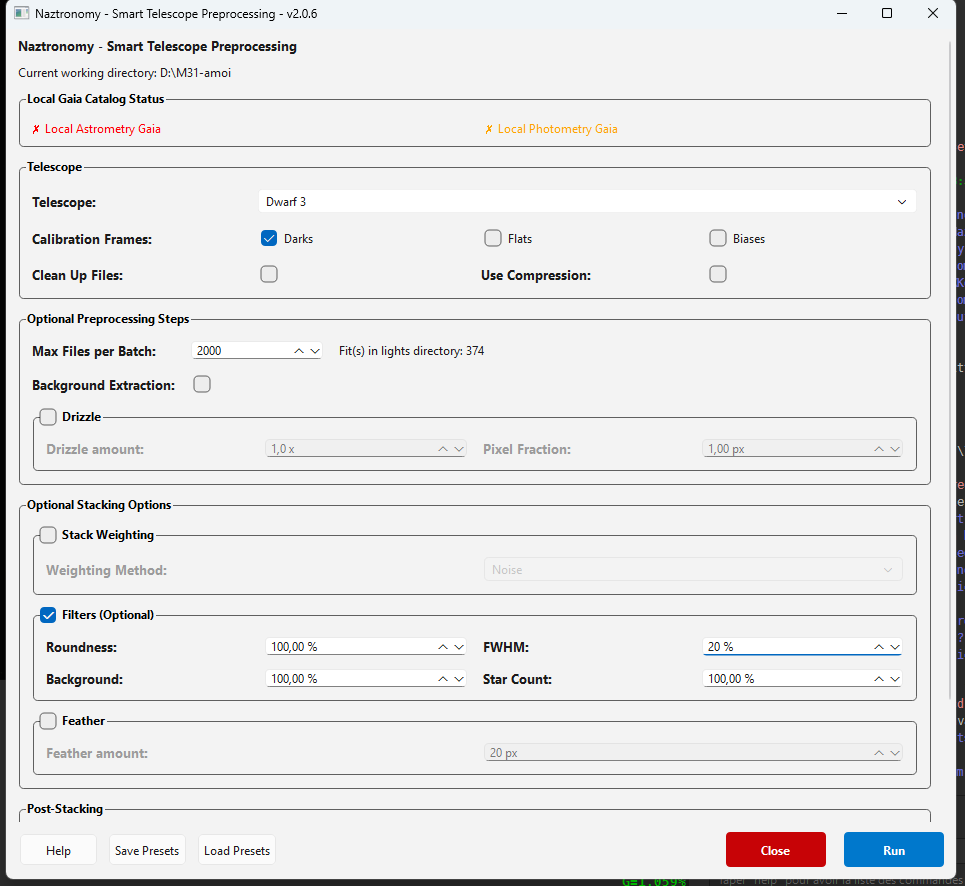Screen dimensions: 965x886
Task: Click the disabled Drizzle amount field
Action: [366, 449]
